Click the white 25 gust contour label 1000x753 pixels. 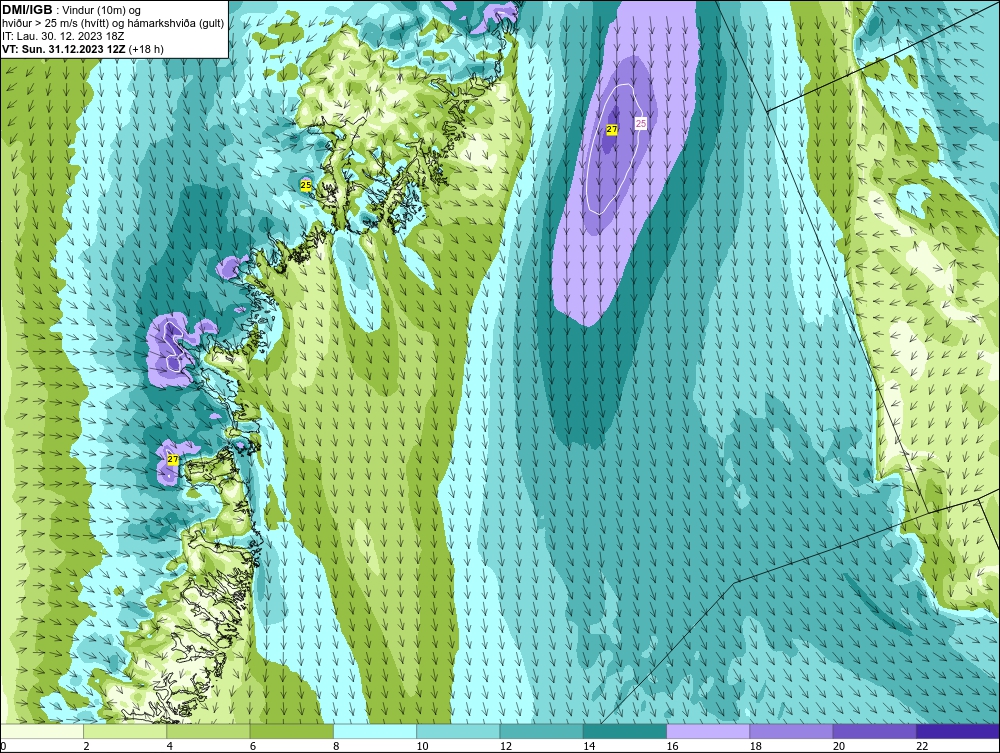tap(641, 123)
